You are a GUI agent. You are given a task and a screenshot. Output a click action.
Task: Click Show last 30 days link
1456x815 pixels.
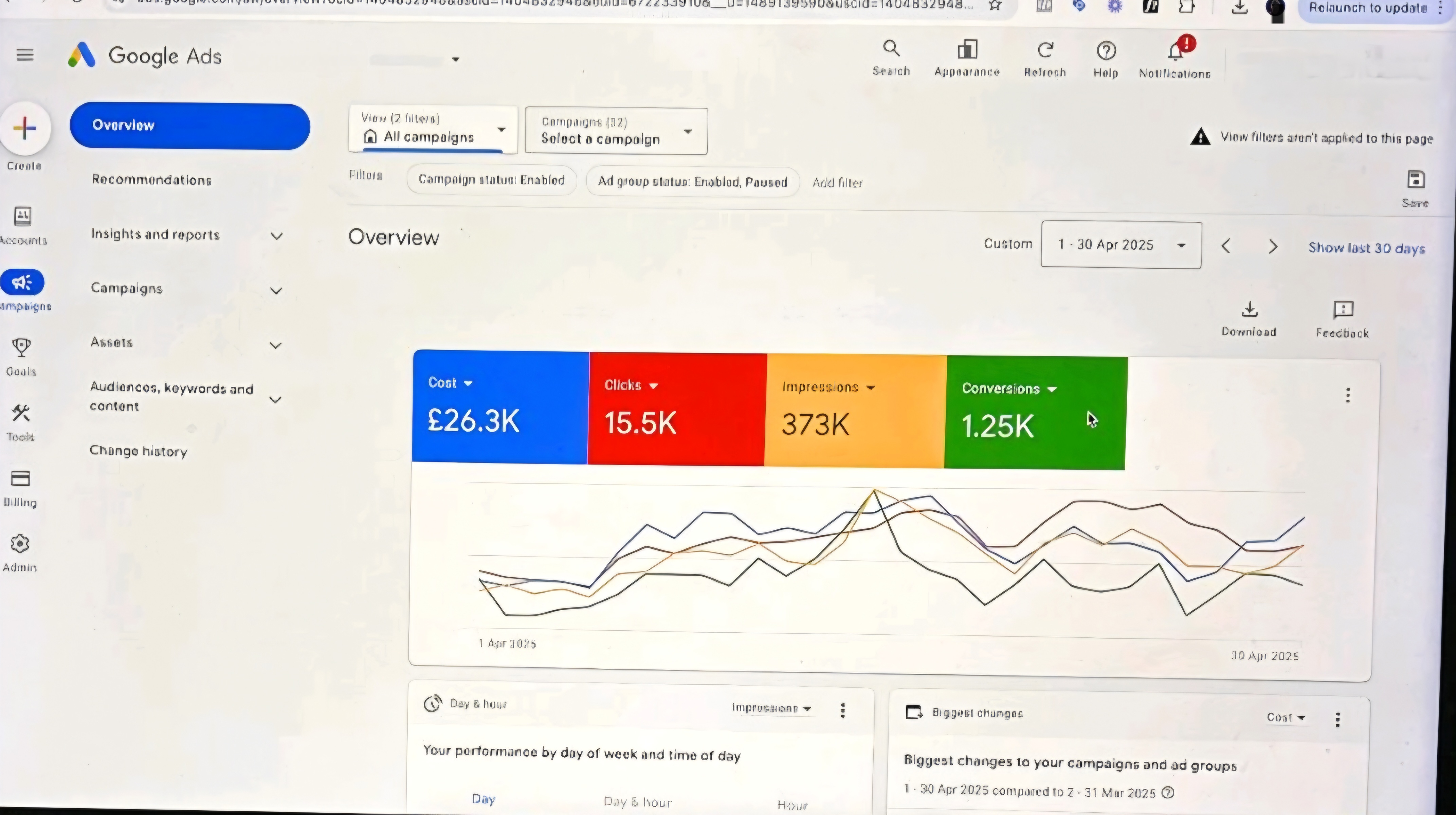coord(1366,248)
